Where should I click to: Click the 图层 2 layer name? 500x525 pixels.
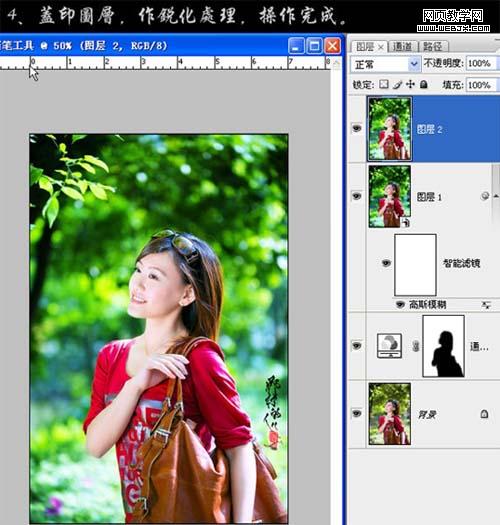click(x=430, y=129)
